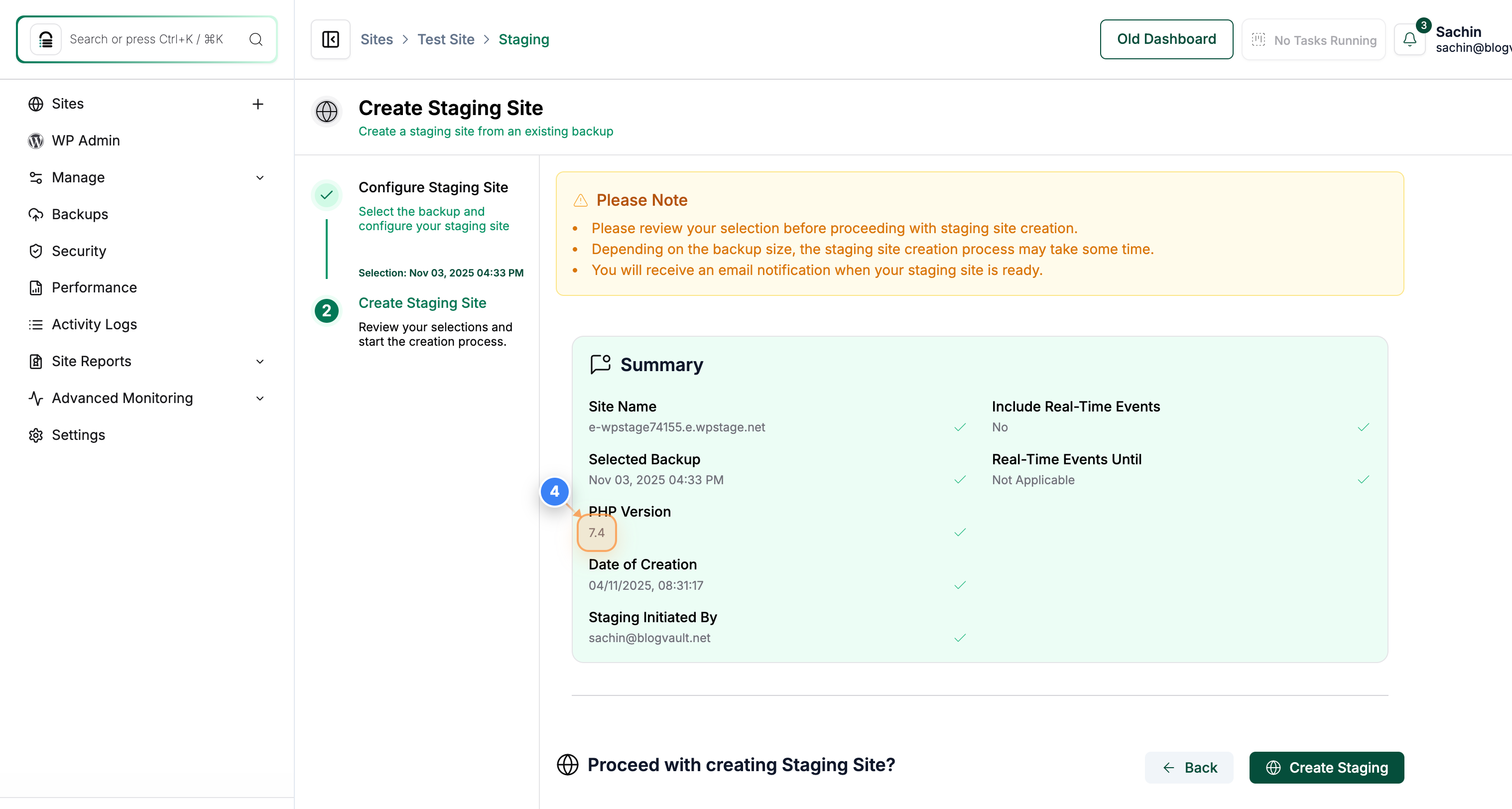Open the Performance section icon
Screen dimensions: 1512x809
pyautogui.click(x=36, y=287)
